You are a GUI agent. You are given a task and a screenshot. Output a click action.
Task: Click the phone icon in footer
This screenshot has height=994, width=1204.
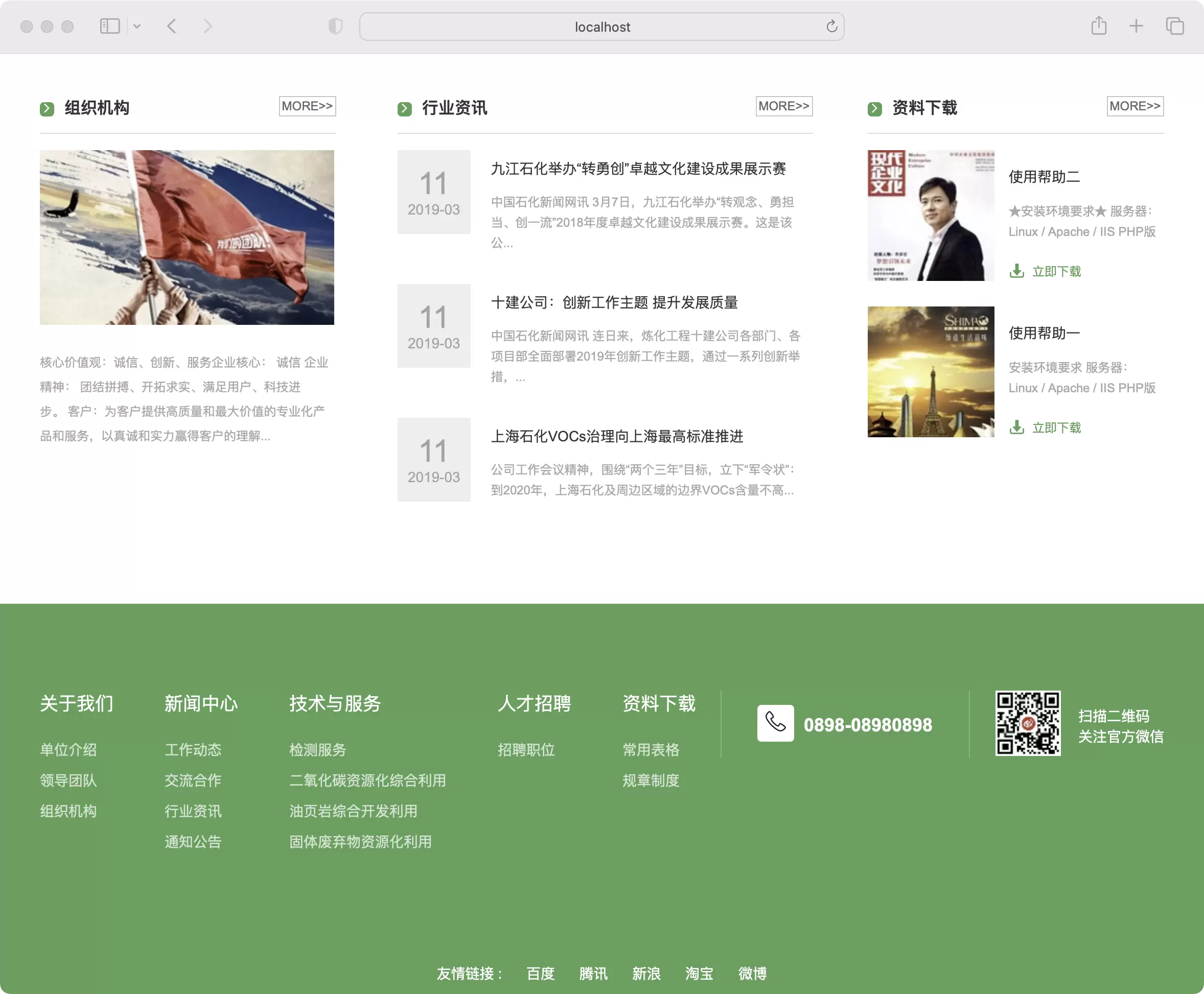tap(776, 723)
